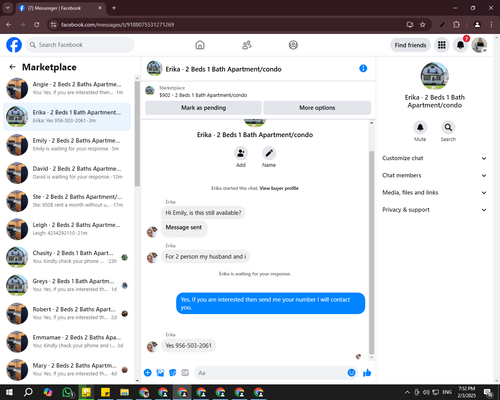This screenshot has width=500, height=400.
Task: Open Chrome three-dot menu
Action: [491, 25]
